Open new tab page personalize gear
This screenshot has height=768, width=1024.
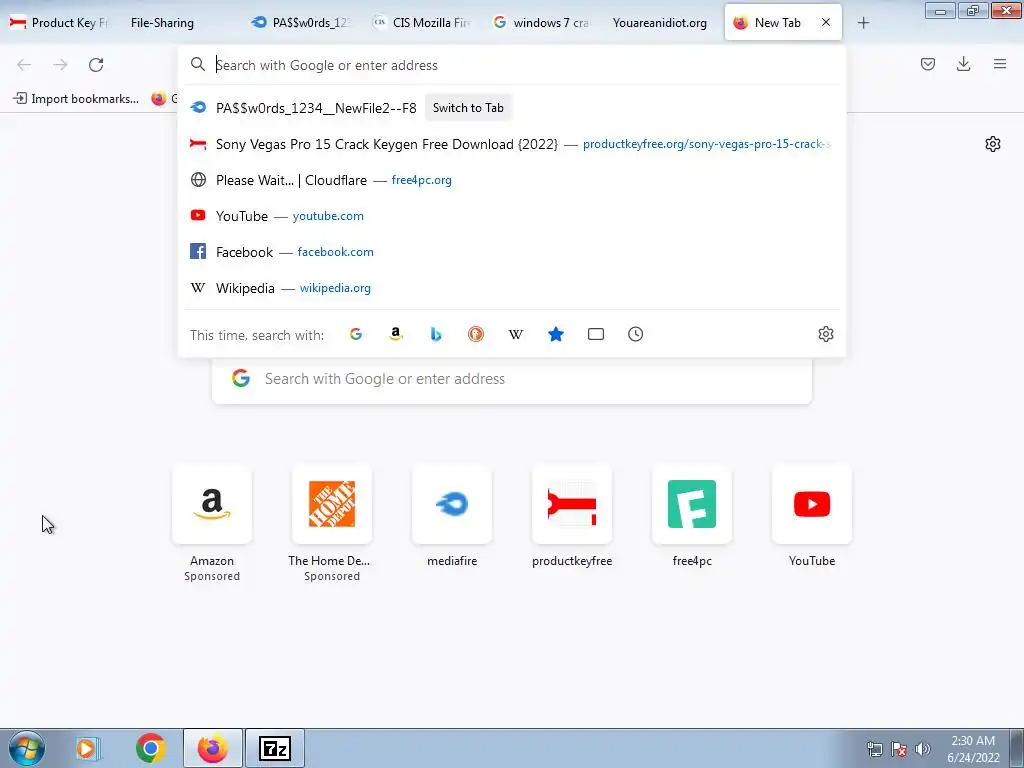pyautogui.click(x=993, y=144)
